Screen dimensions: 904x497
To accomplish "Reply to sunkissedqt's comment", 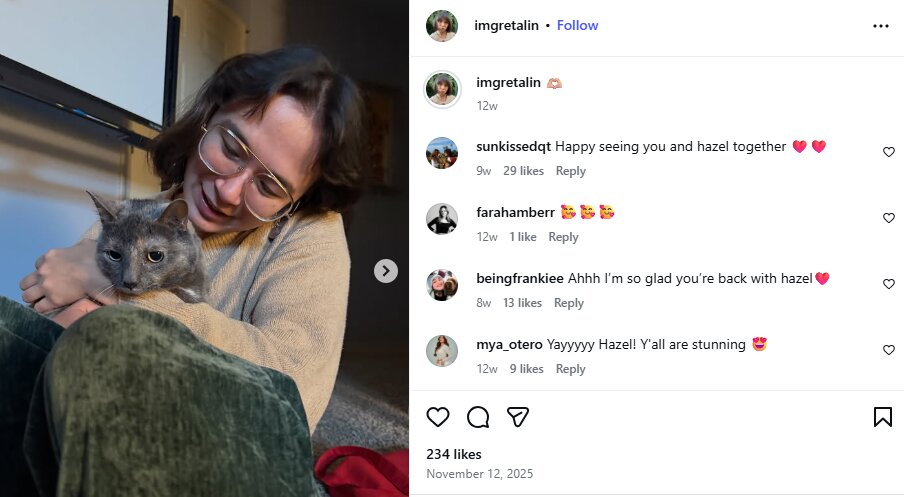I will [x=570, y=171].
